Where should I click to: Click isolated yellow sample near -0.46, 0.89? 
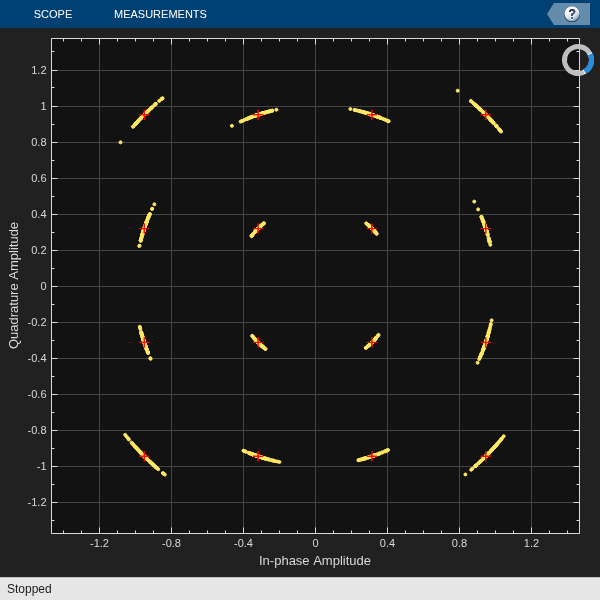[232, 126]
